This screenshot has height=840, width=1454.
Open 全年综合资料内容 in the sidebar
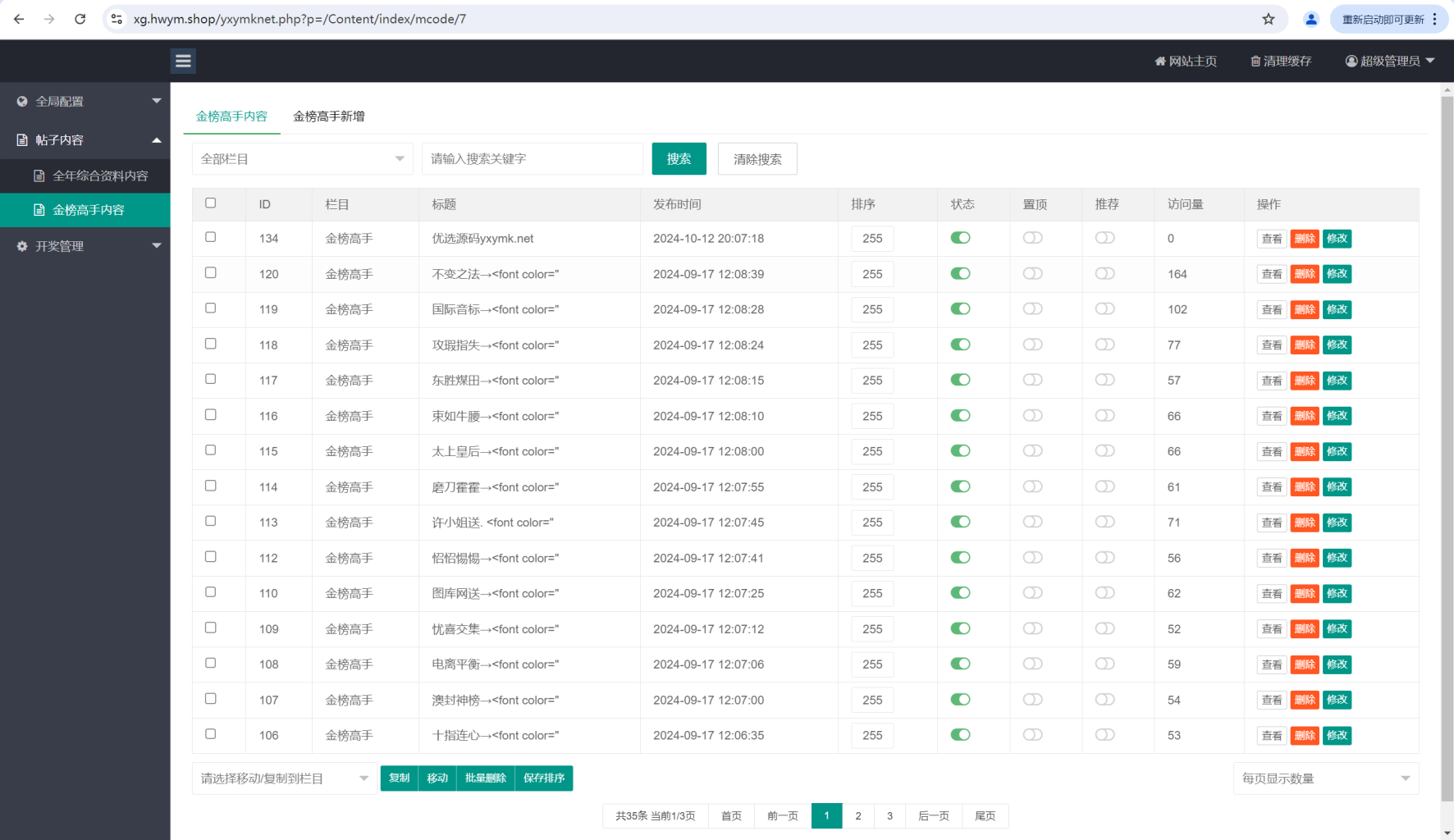click(x=100, y=176)
